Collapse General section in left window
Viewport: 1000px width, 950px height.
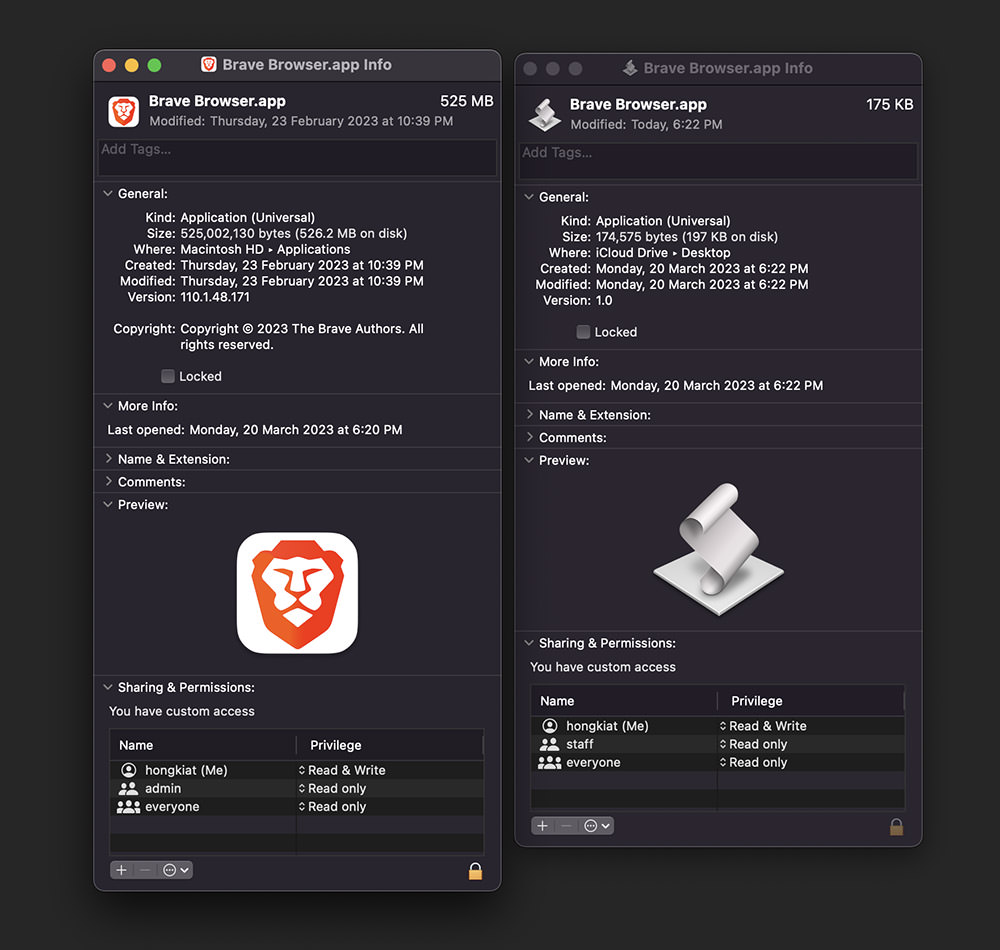pyautogui.click(x=108, y=193)
